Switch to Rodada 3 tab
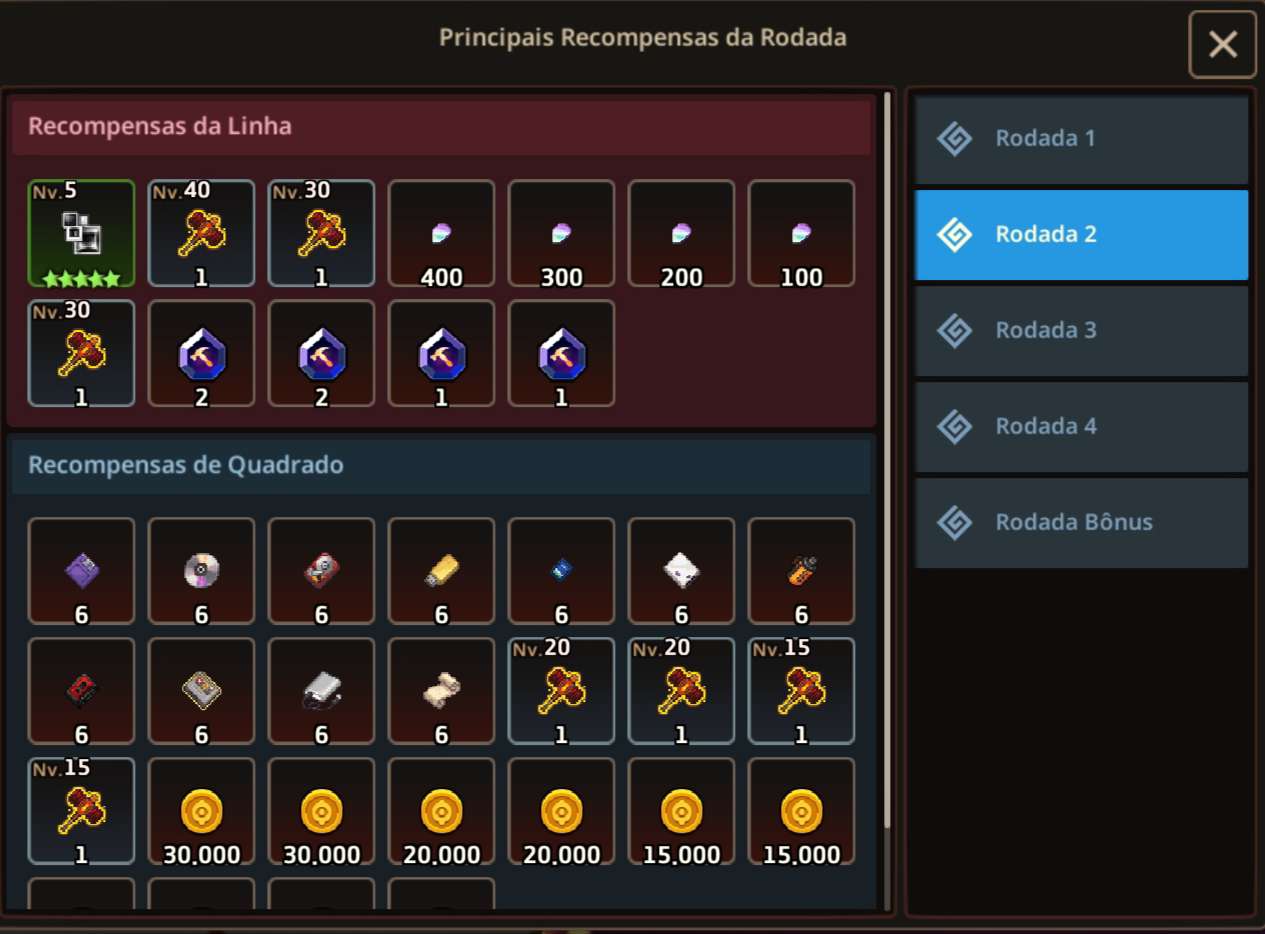The width and height of the screenshot is (1265, 934). [1081, 331]
